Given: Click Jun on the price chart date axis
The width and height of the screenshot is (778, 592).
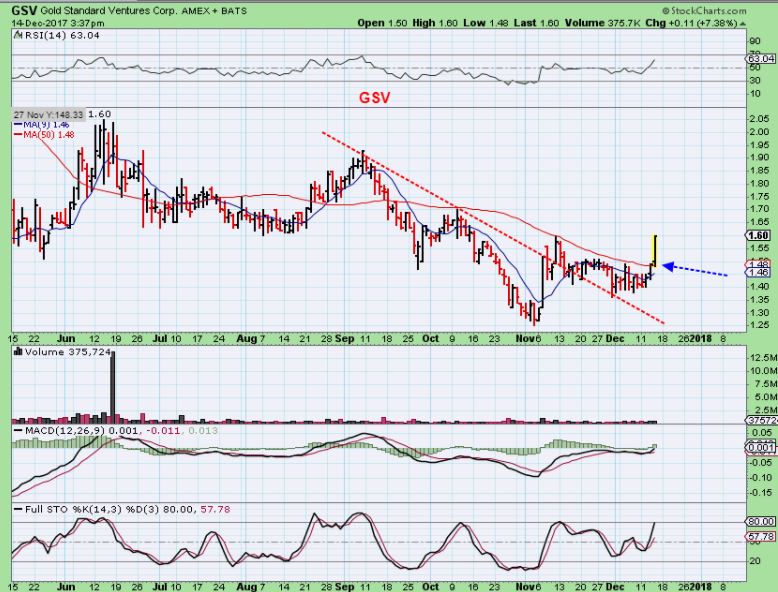Looking at the screenshot, I should click(x=66, y=338).
